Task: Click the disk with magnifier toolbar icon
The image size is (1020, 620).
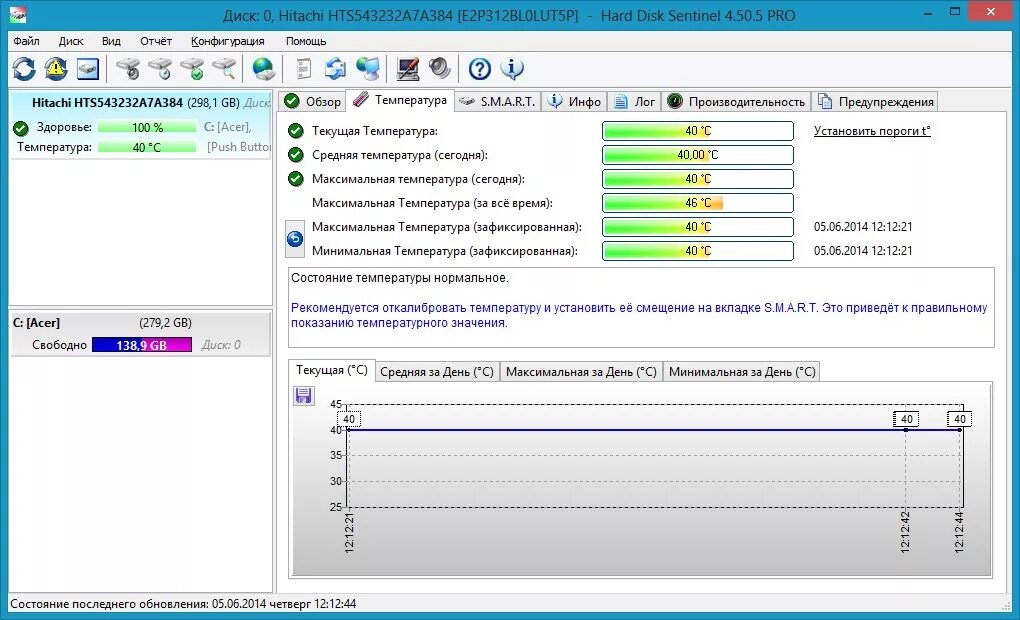Action: 224,68
